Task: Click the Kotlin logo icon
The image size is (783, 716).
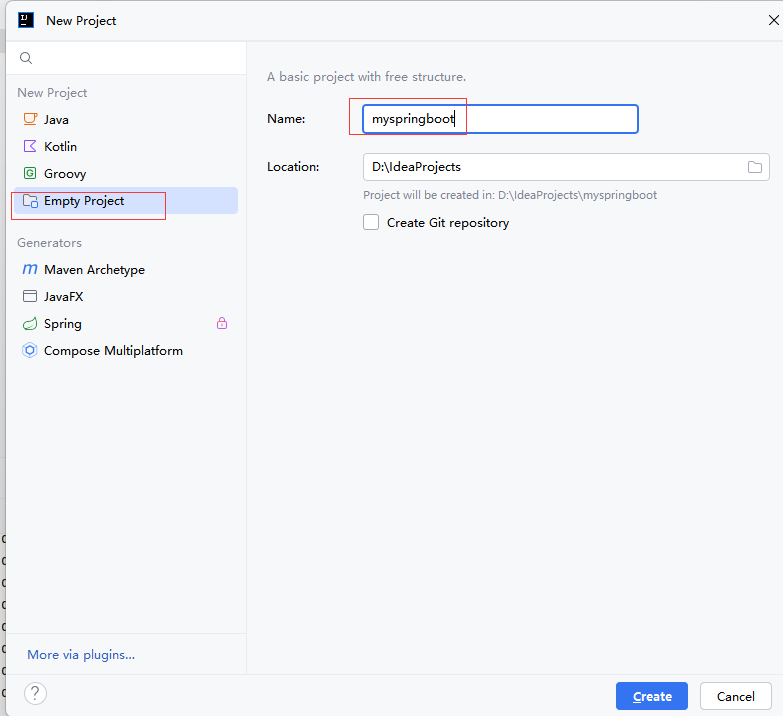Action: point(30,146)
